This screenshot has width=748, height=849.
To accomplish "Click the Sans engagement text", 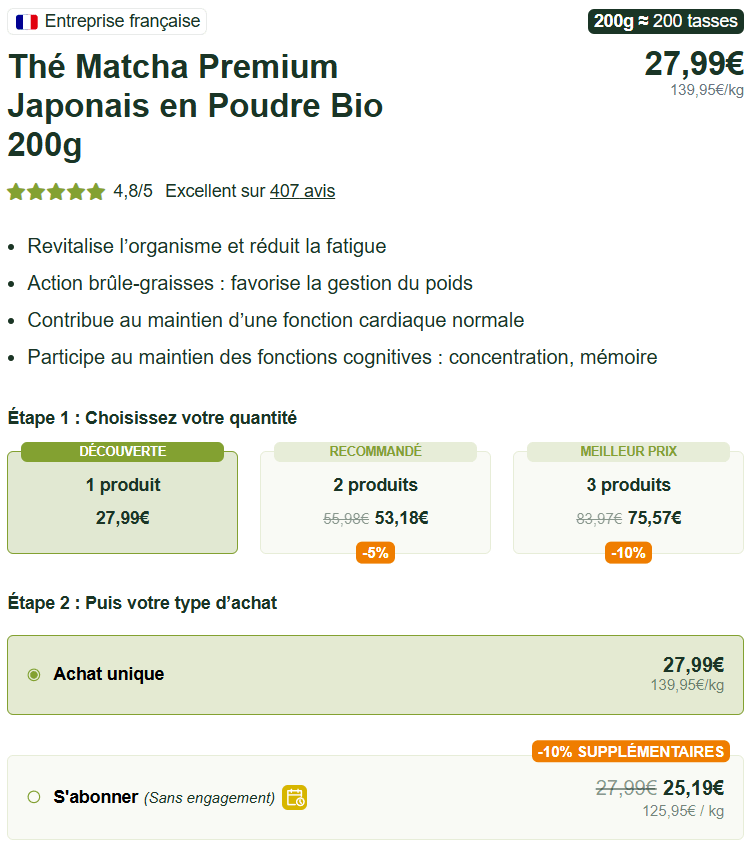I will click(x=209, y=798).
